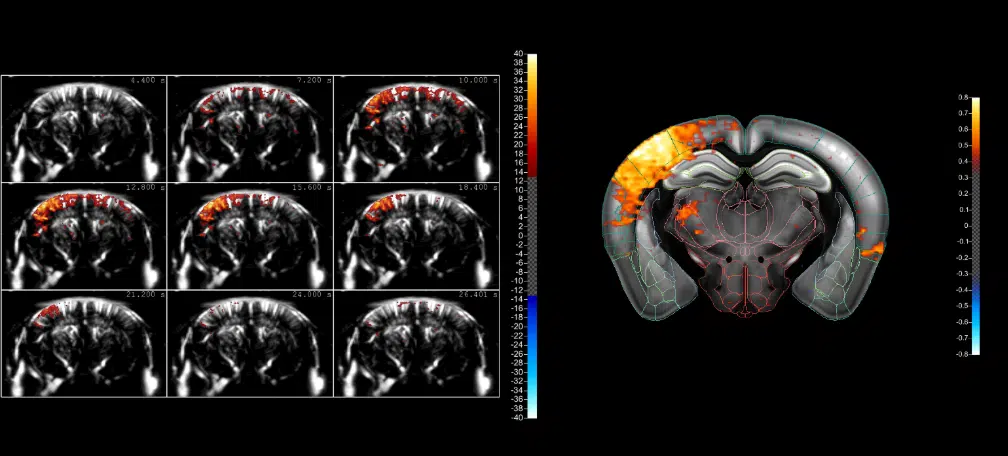Image resolution: width=1008 pixels, height=456 pixels.
Task: Open the 24.000 s brain frame
Action: click(250, 343)
